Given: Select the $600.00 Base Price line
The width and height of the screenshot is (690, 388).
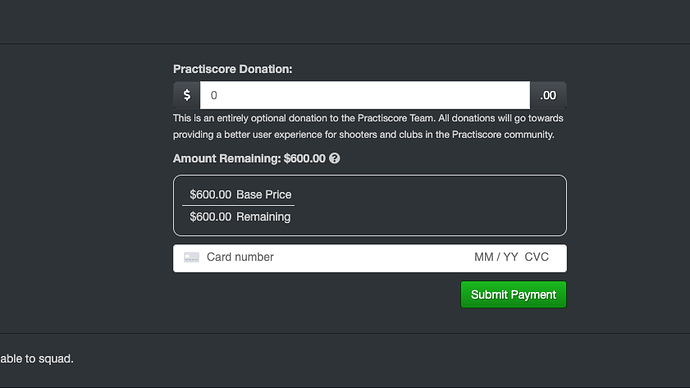Looking at the screenshot, I should (x=240, y=194).
